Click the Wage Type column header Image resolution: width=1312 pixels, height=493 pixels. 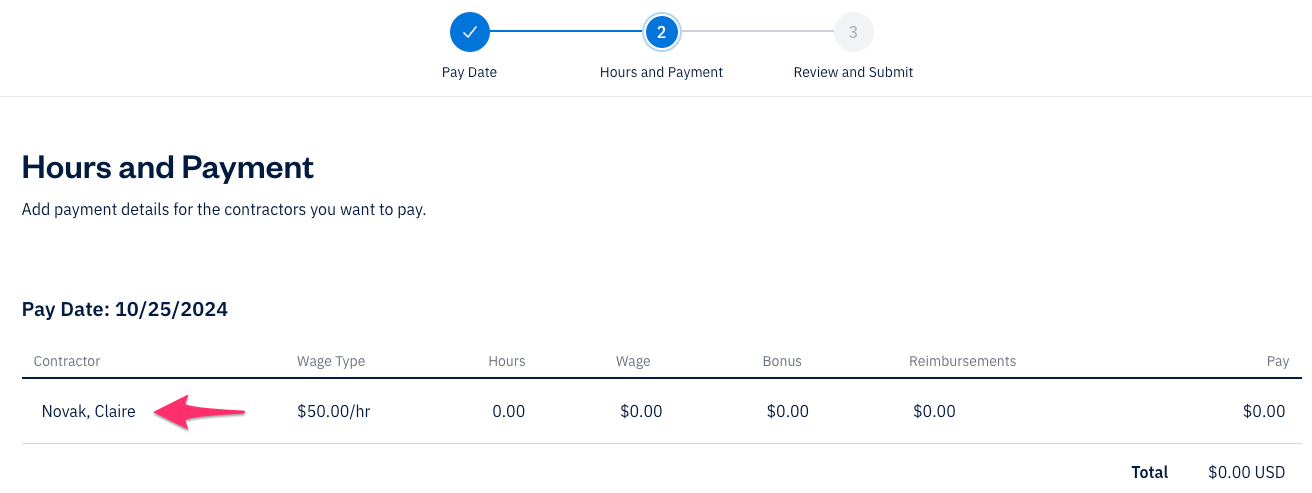pos(331,361)
